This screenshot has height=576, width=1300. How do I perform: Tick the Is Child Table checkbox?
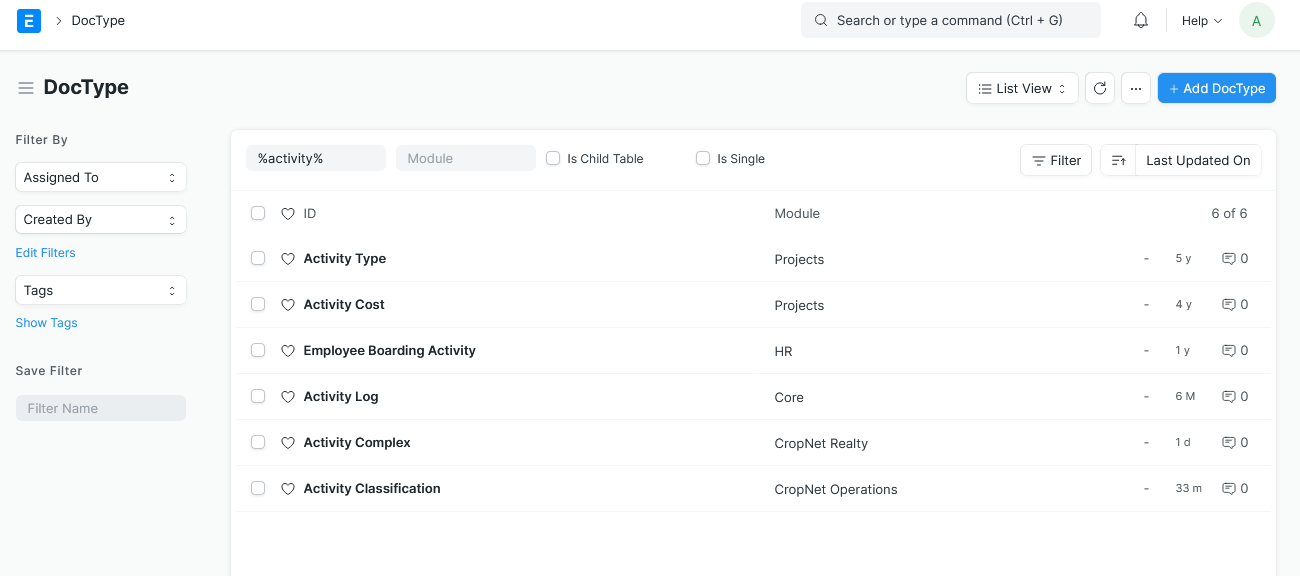tap(553, 158)
